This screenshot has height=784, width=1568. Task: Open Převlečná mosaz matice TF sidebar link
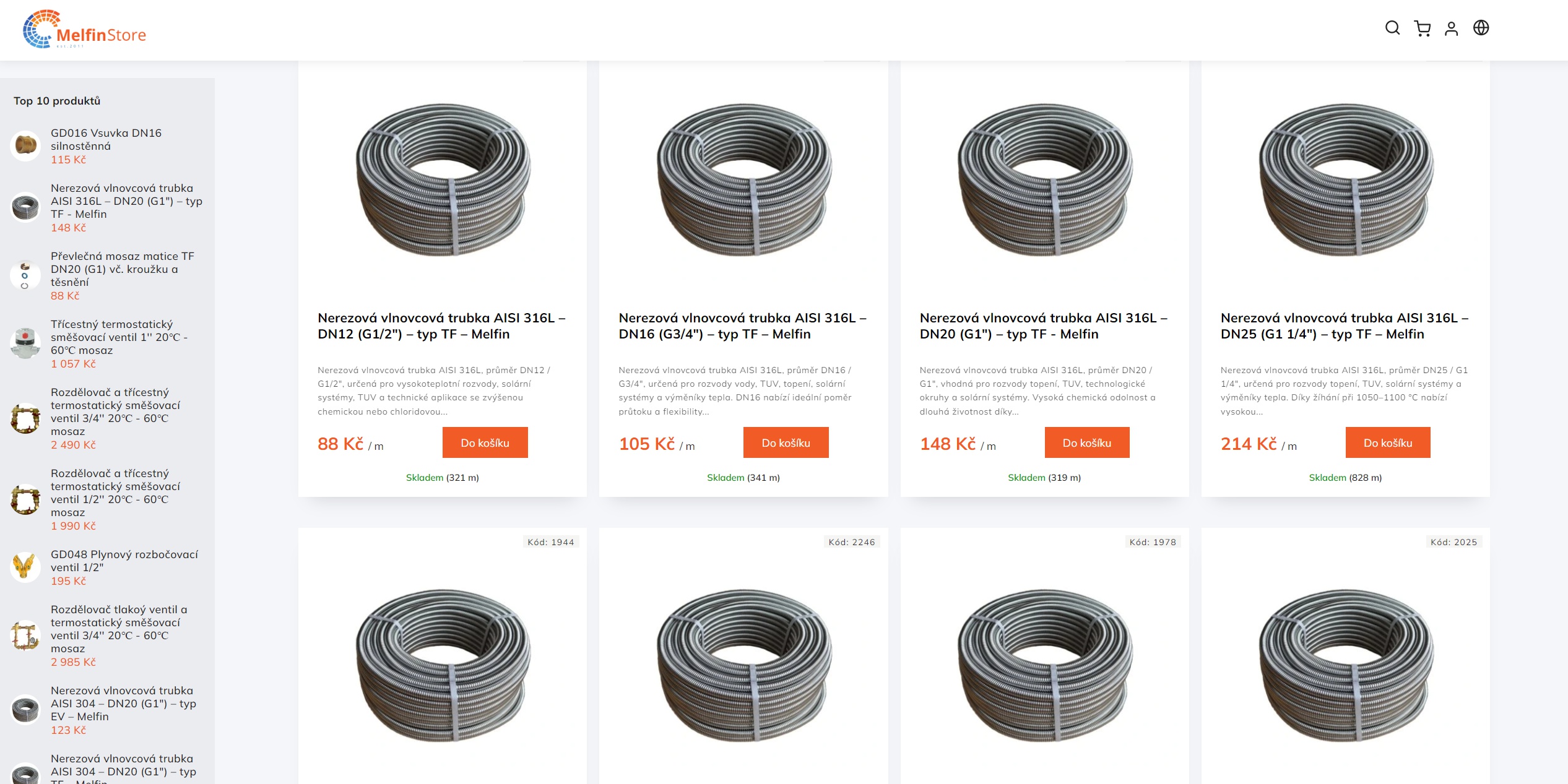[x=123, y=269]
